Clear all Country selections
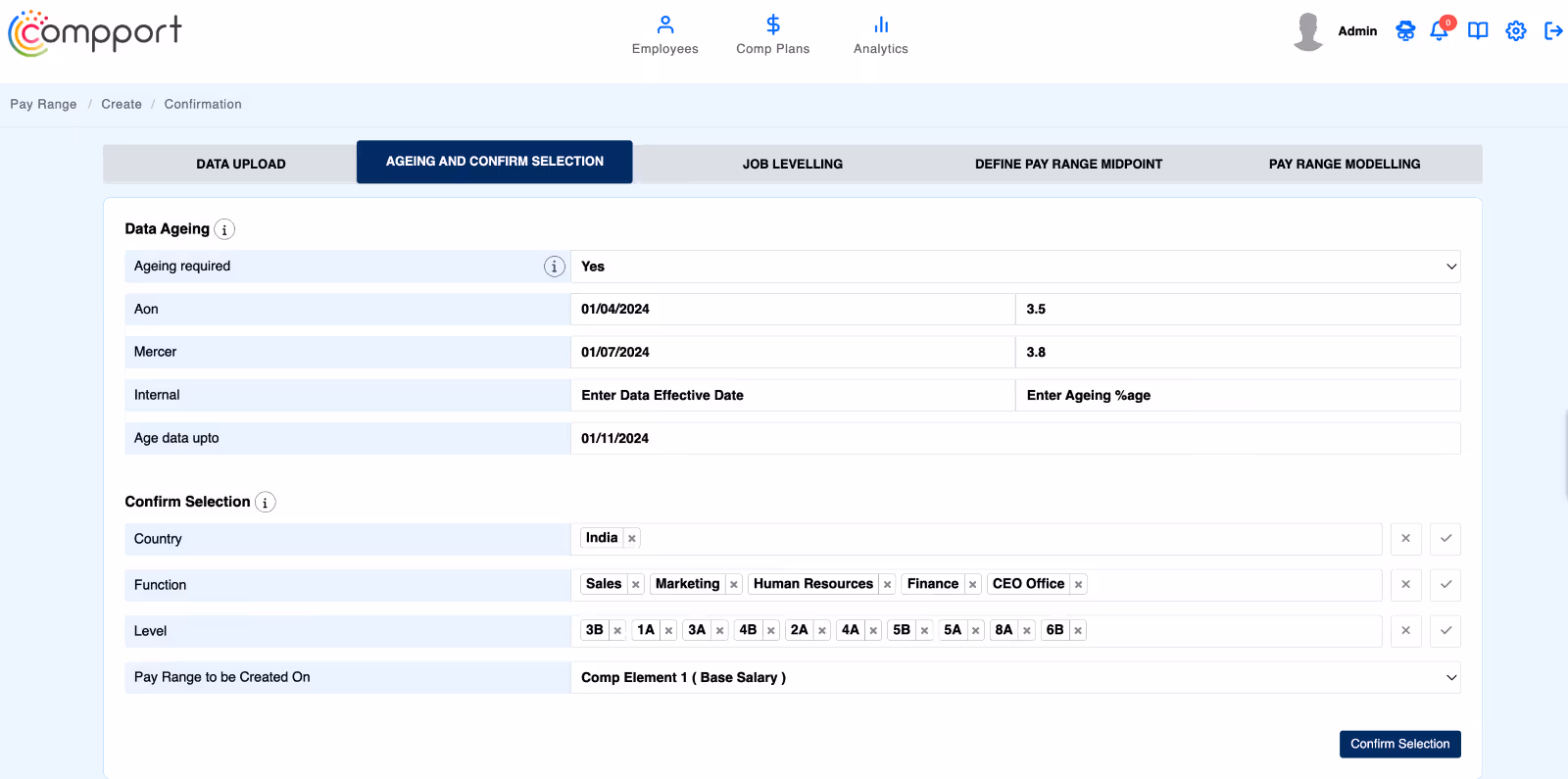 1406,539
